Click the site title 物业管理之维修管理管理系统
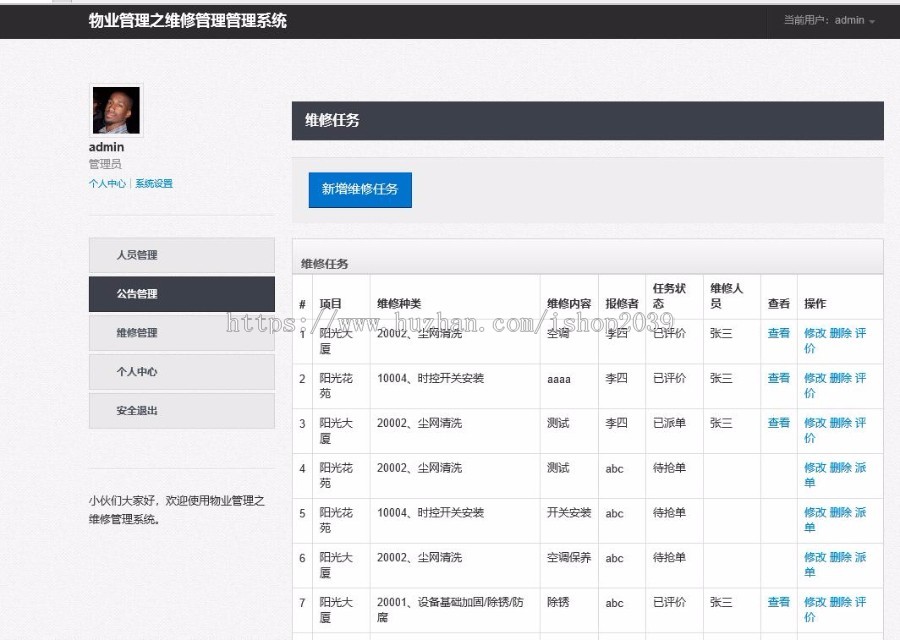Image resolution: width=900 pixels, height=640 pixels. click(188, 21)
